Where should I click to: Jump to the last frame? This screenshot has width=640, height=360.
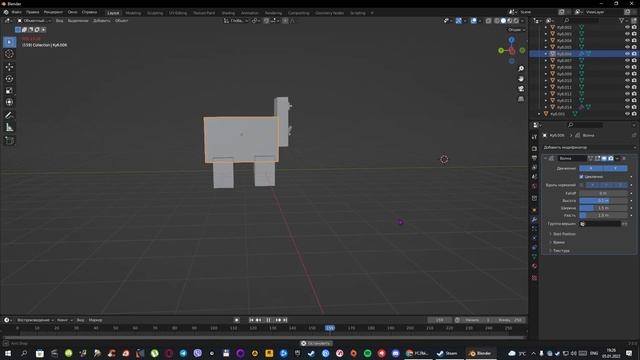coord(285,320)
